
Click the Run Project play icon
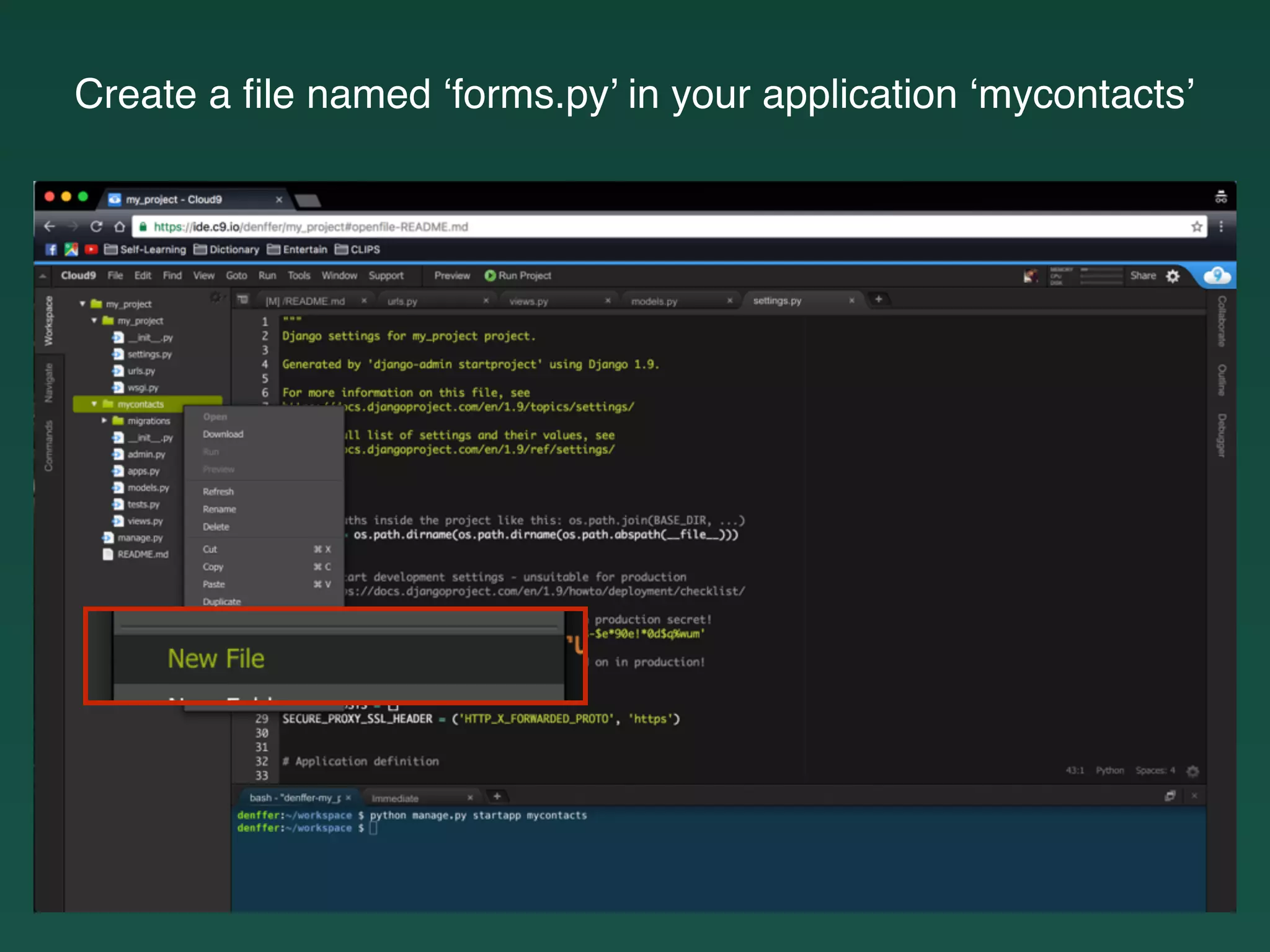pos(490,276)
